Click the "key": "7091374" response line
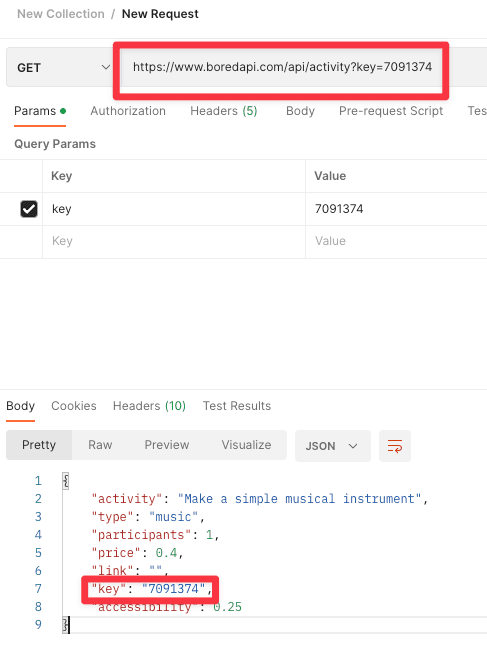The width and height of the screenshot is (487, 650). point(152,589)
